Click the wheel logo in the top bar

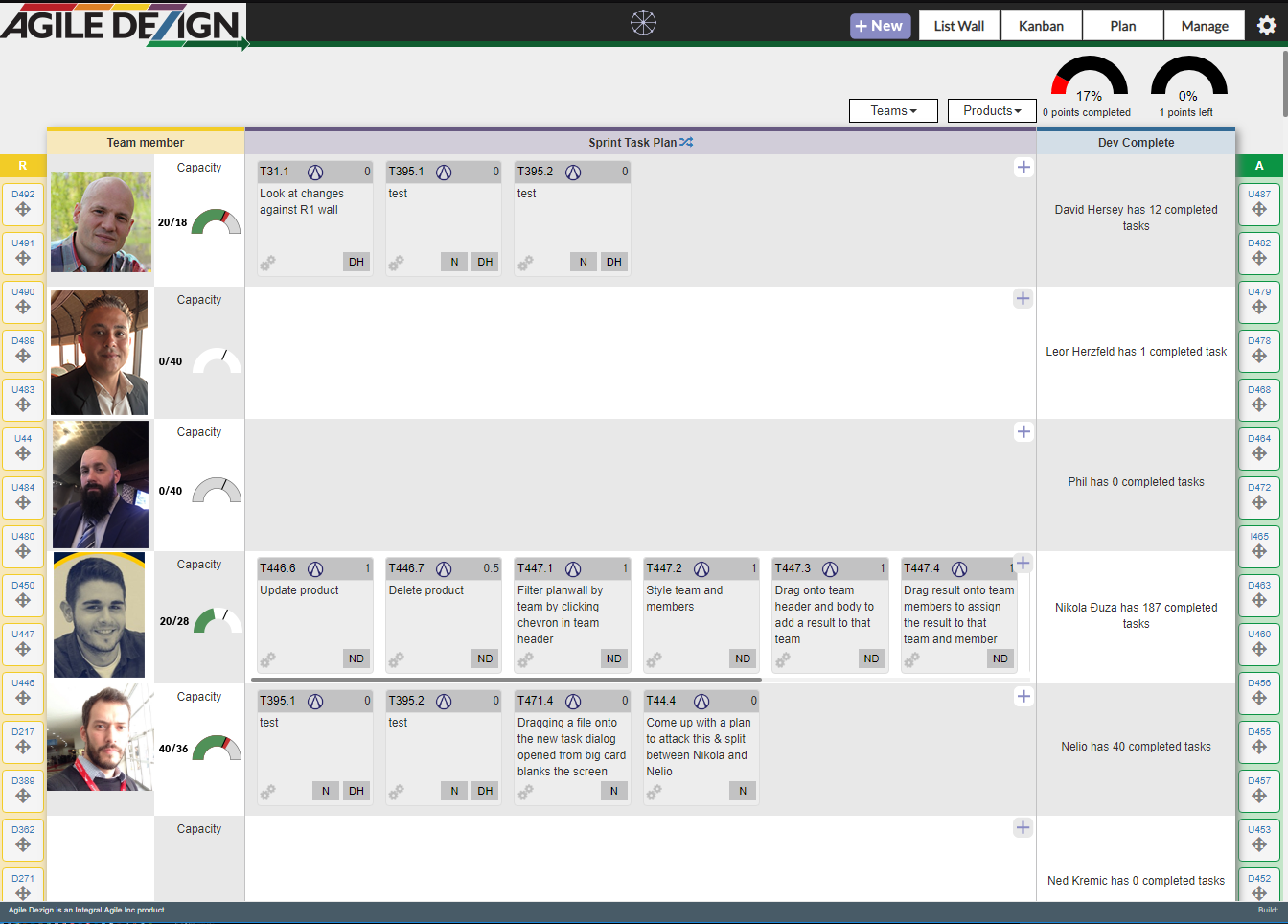(643, 23)
